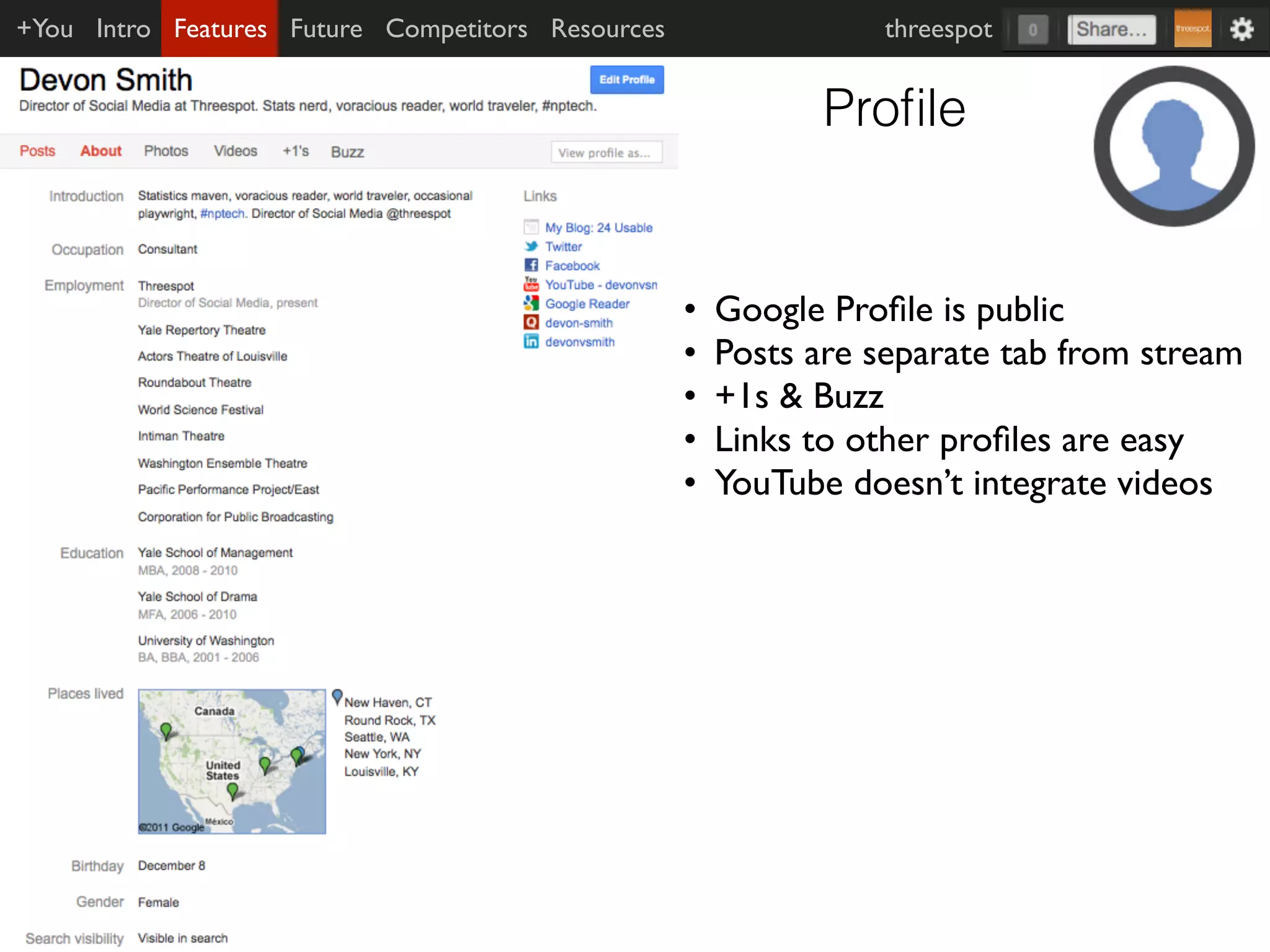
Task: Open the Google Reader link
Action: pos(587,304)
